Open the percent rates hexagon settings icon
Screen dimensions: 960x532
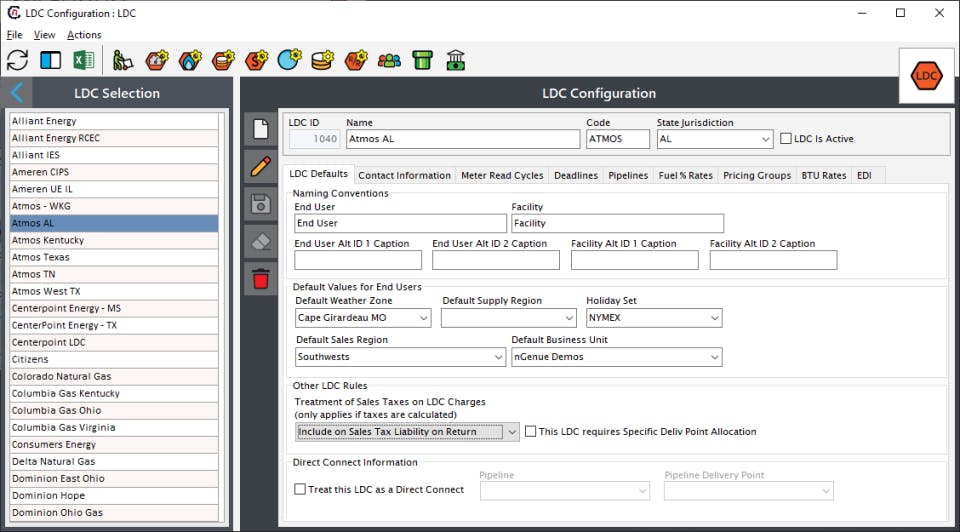[356, 60]
